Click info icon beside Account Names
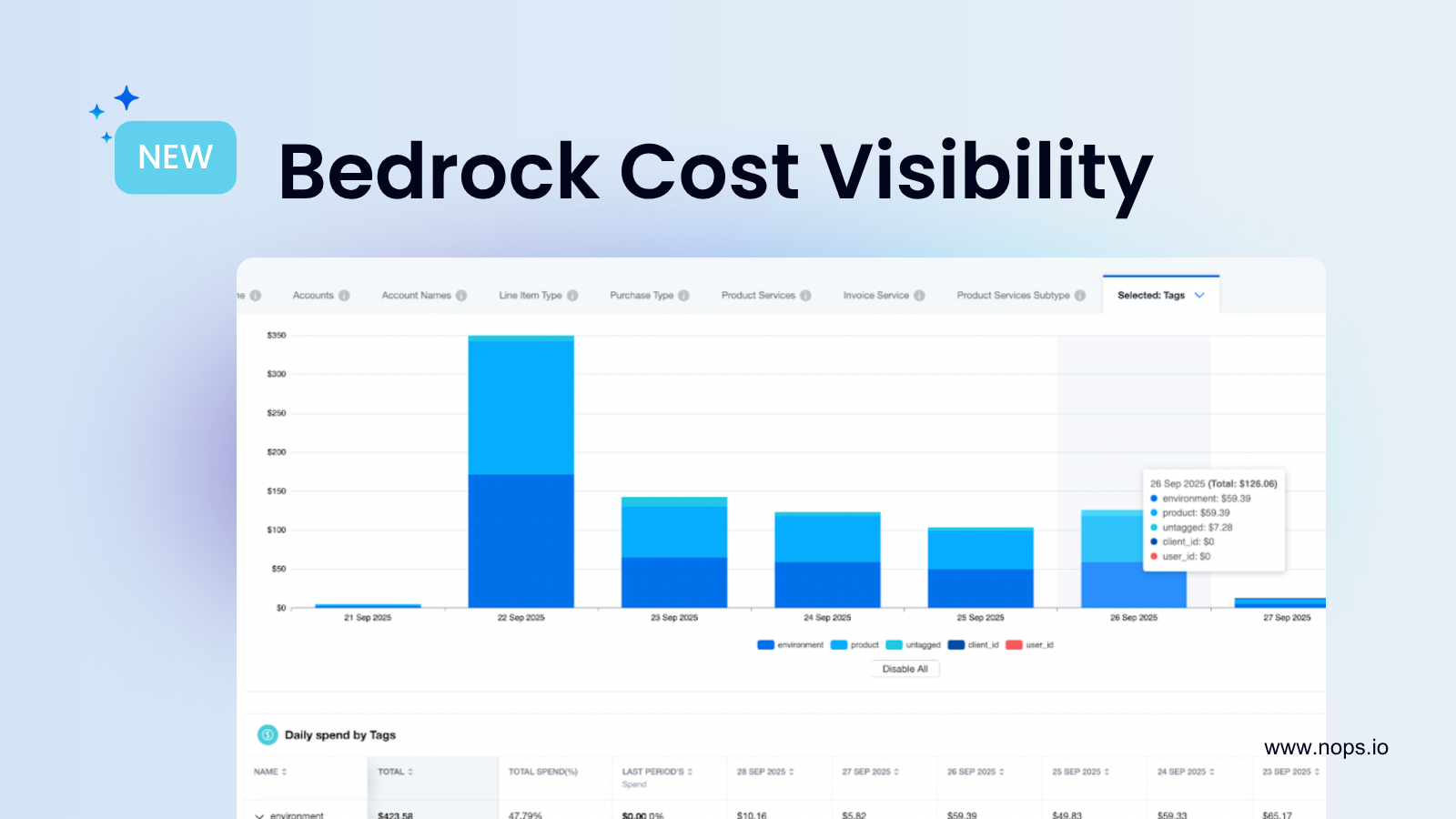1456x819 pixels. coord(461,296)
